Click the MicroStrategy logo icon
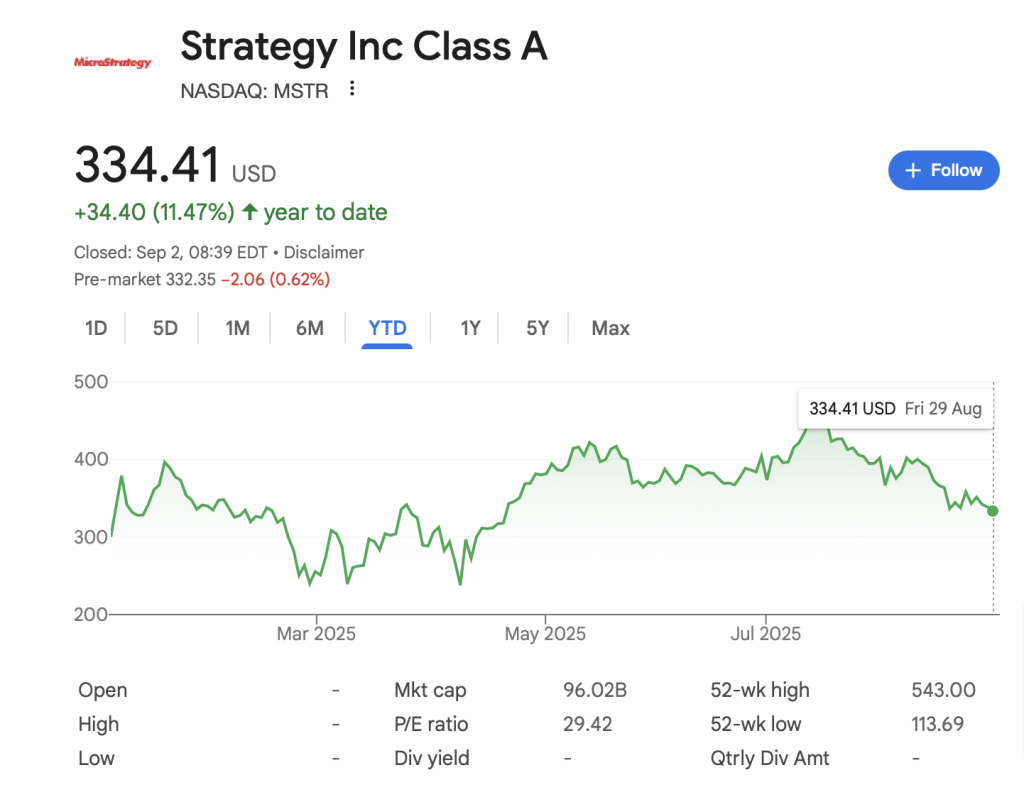Viewport: 1024px width, 792px height. (x=113, y=63)
